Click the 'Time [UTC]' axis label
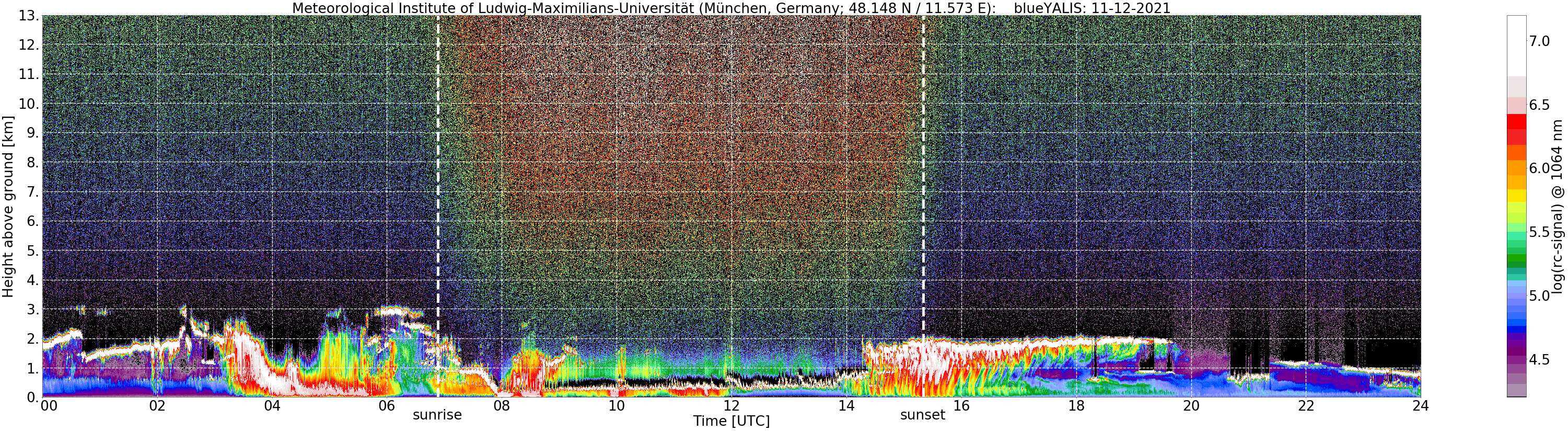 (731, 421)
